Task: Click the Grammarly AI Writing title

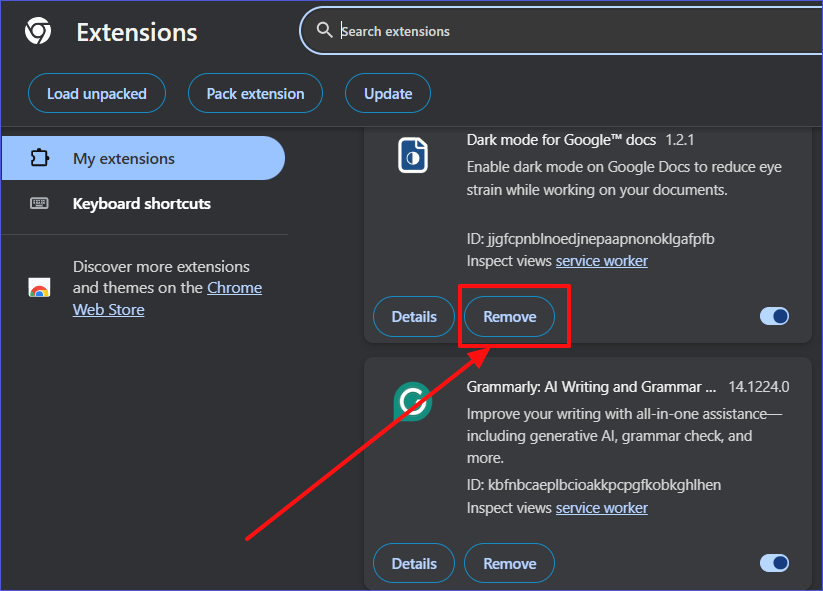Action: pos(591,387)
